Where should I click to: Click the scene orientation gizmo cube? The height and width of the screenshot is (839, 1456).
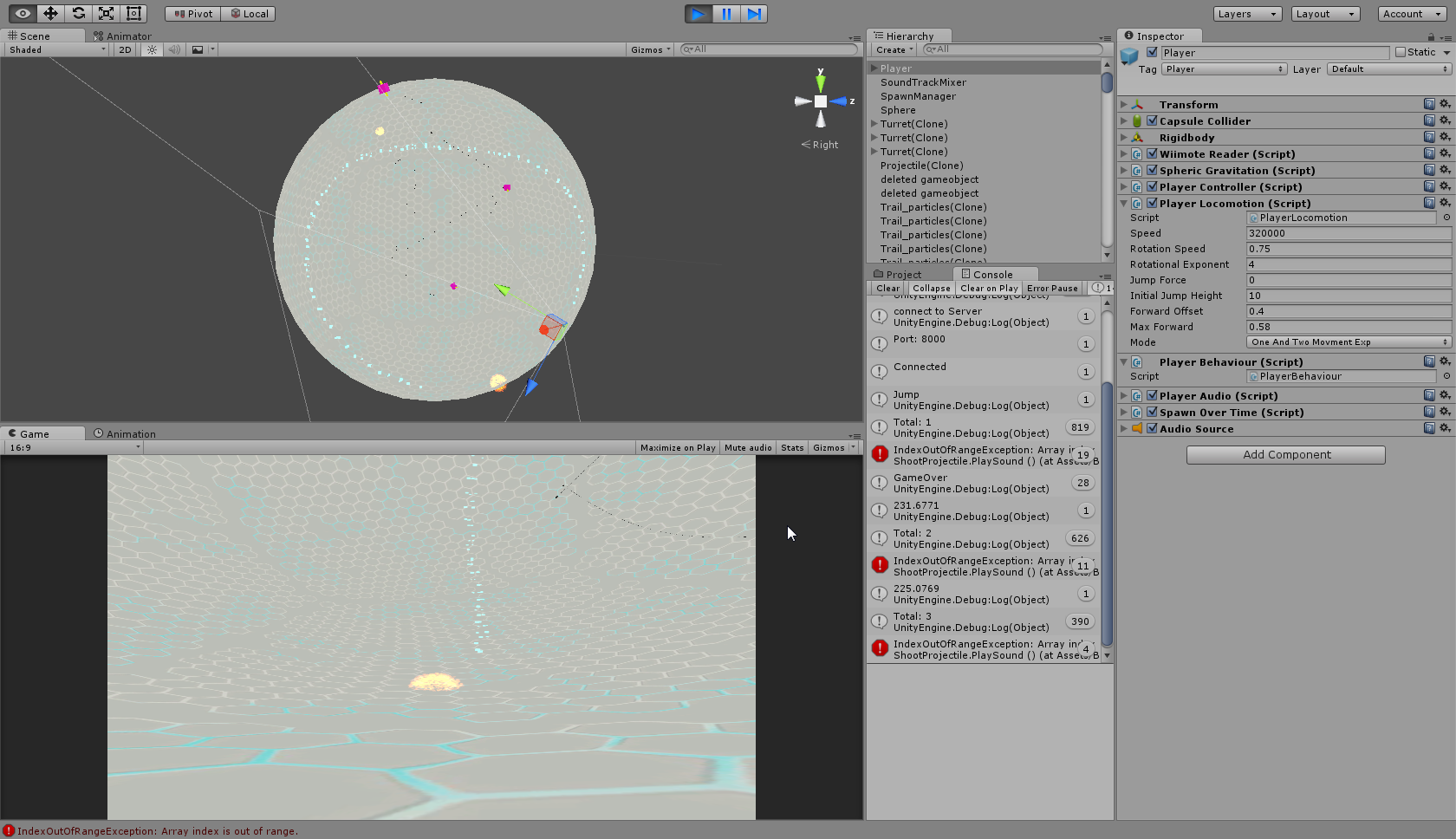(820, 101)
